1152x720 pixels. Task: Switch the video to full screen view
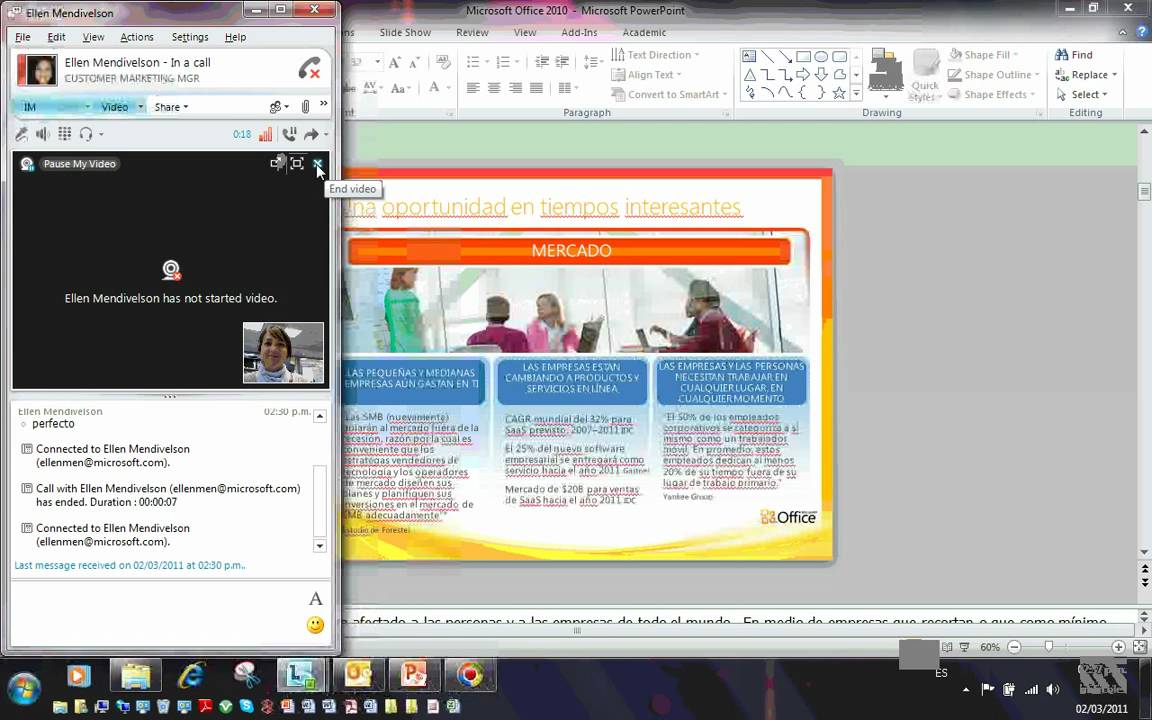[297, 163]
